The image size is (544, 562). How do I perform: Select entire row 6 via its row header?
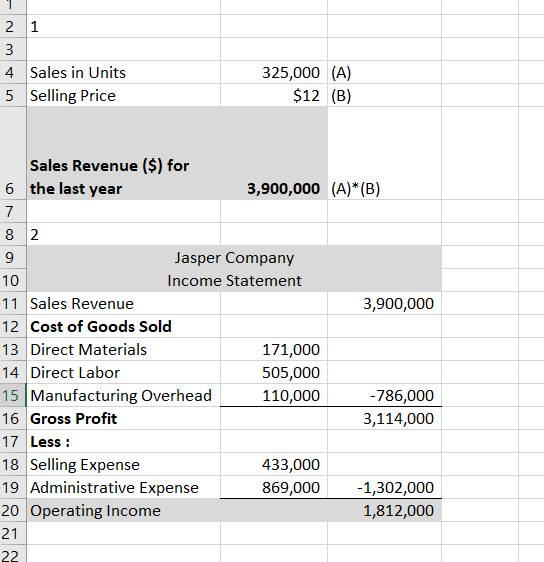[x=13, y=153]
